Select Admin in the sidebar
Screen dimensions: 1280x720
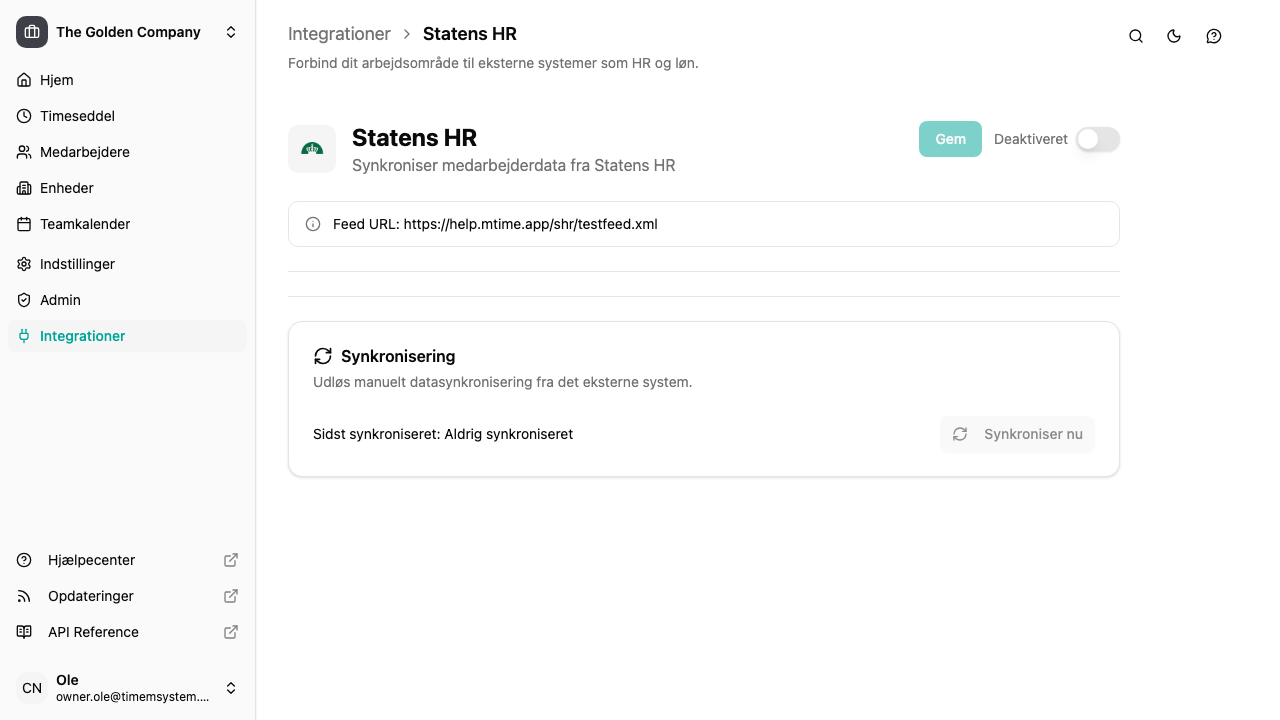(x=127, y=300)
